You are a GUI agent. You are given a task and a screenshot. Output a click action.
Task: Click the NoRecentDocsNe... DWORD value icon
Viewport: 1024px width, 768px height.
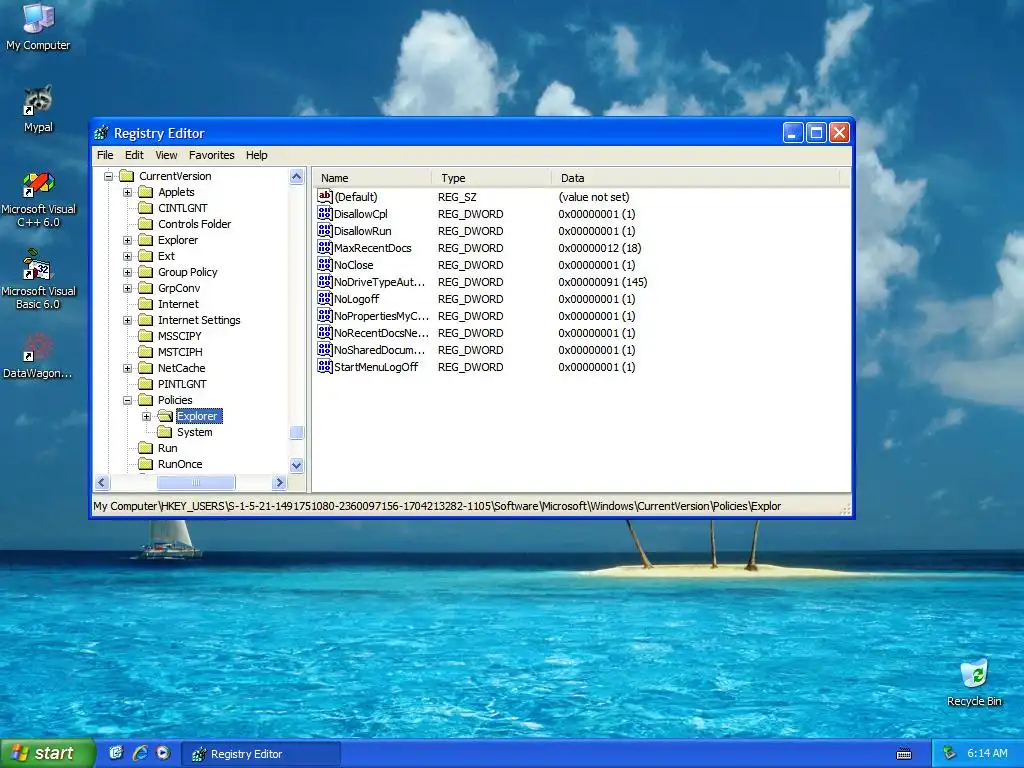click(325, 332)
